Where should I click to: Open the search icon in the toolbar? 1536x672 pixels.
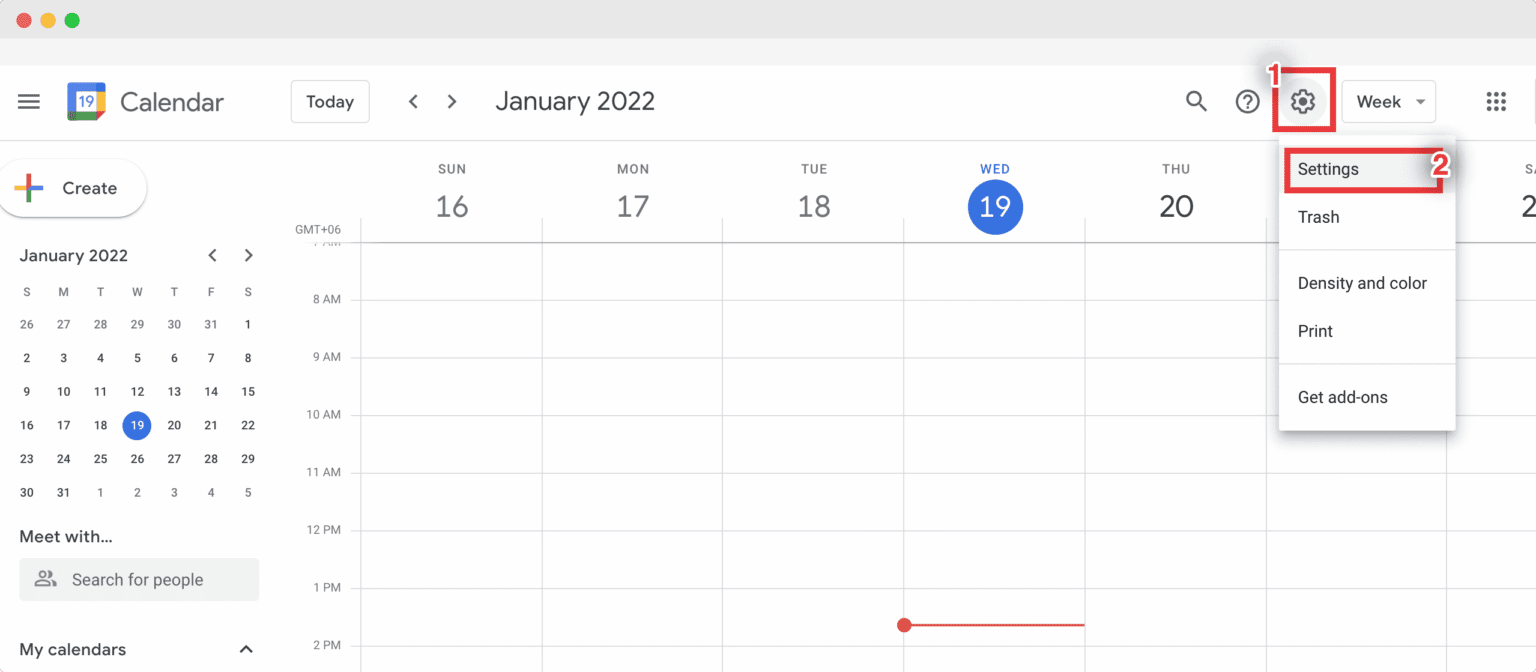(x=1196, y=101)
